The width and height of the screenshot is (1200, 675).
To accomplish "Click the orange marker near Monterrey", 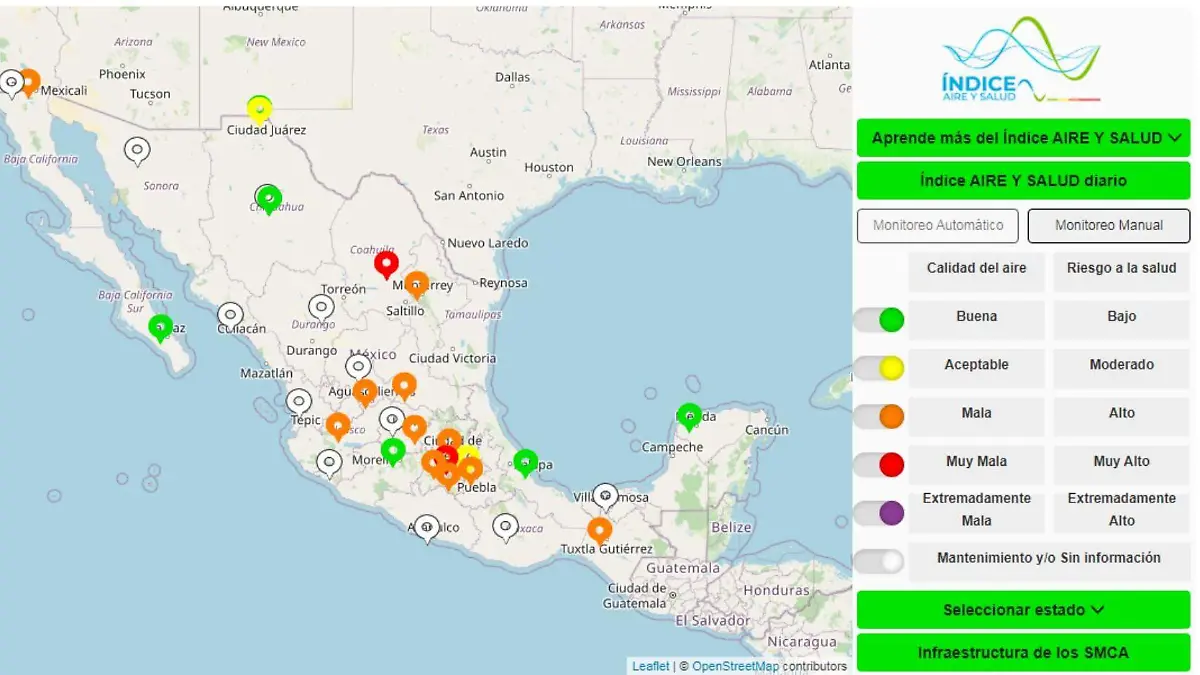I will 417,284.
